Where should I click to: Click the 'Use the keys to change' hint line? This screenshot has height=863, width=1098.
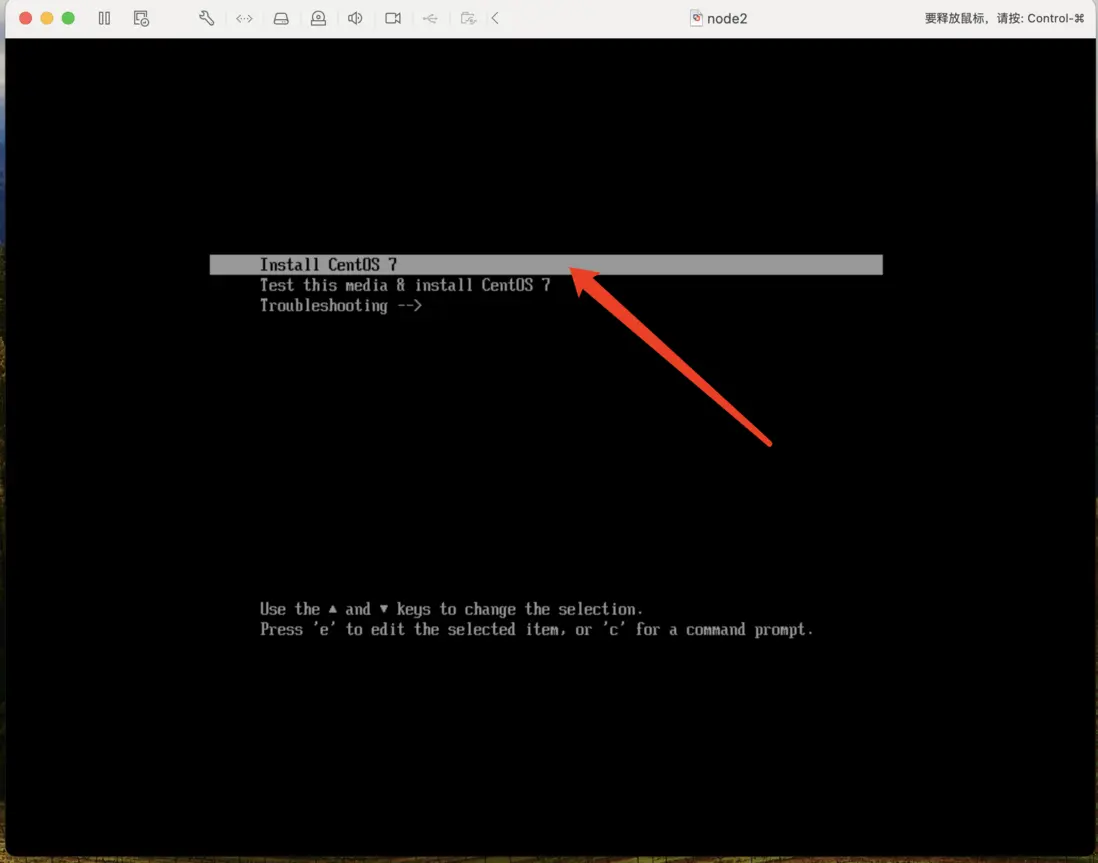point(451,609)
